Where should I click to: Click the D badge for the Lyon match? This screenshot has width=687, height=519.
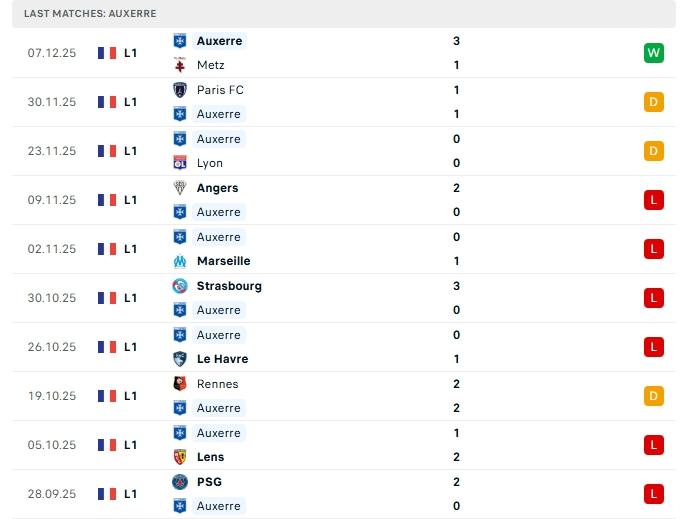pos(654,151)
